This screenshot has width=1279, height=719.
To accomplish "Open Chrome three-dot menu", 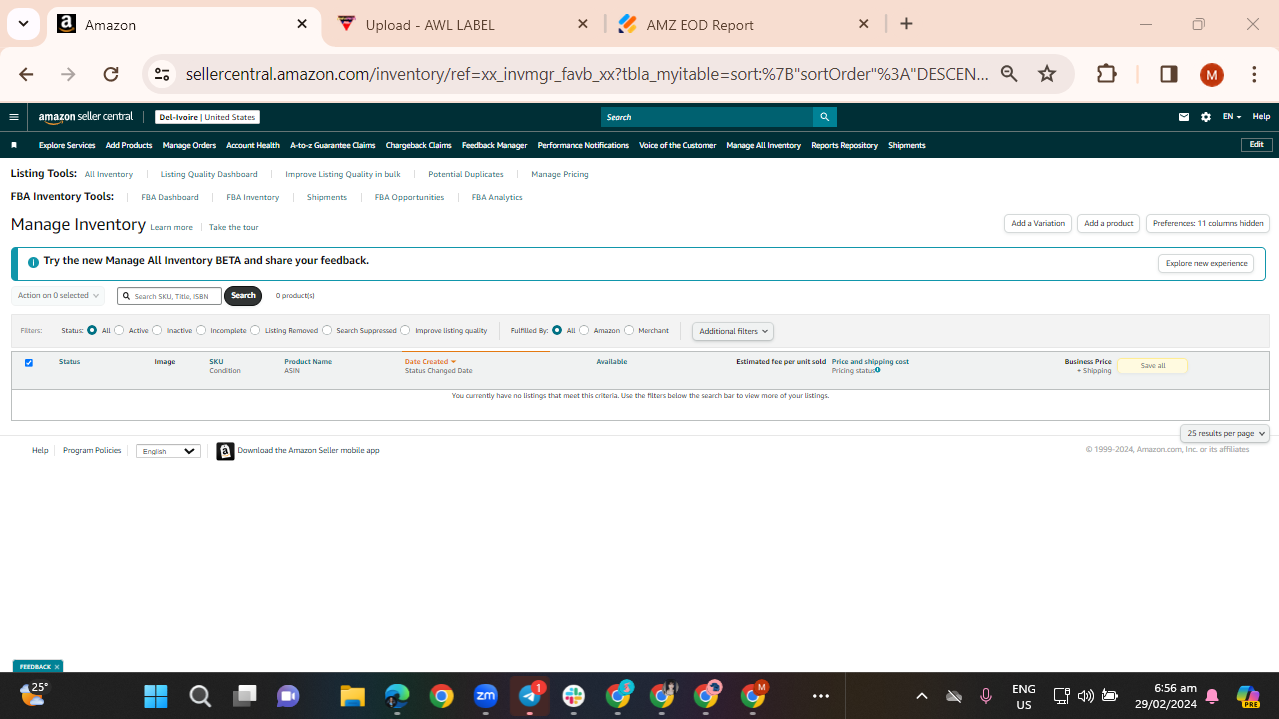I will [x=1254, y=74].
